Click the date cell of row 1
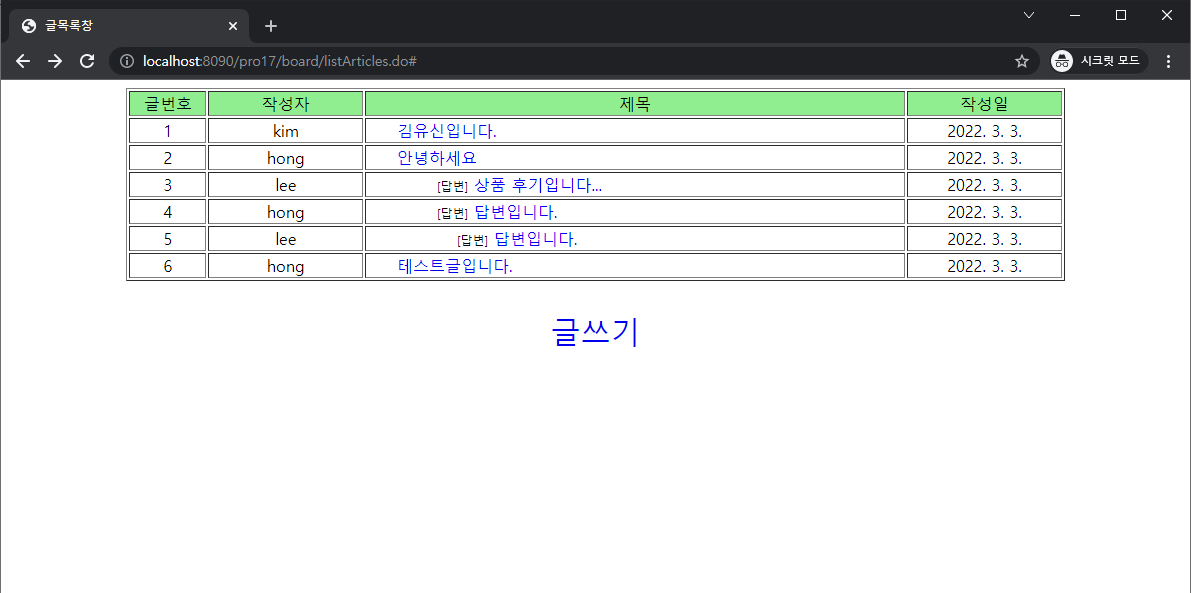 pos(984,131)
